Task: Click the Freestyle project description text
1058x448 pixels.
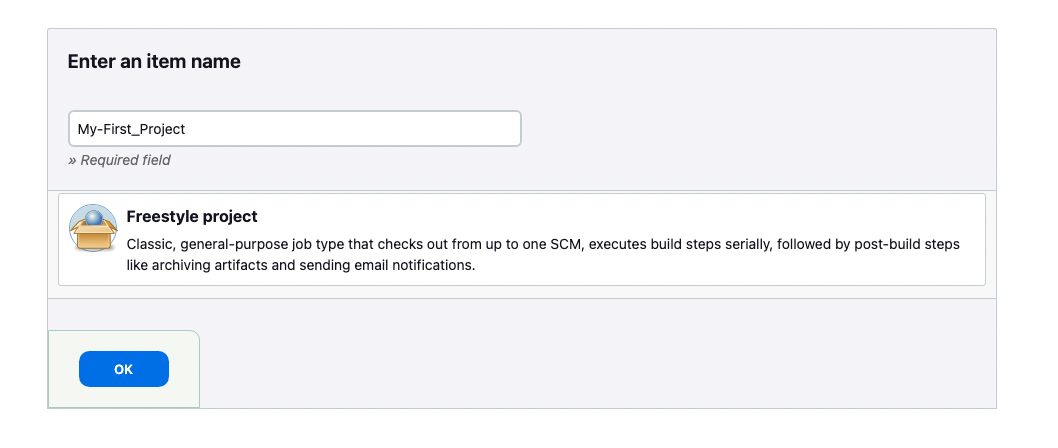Action: [x=543, y=254]
